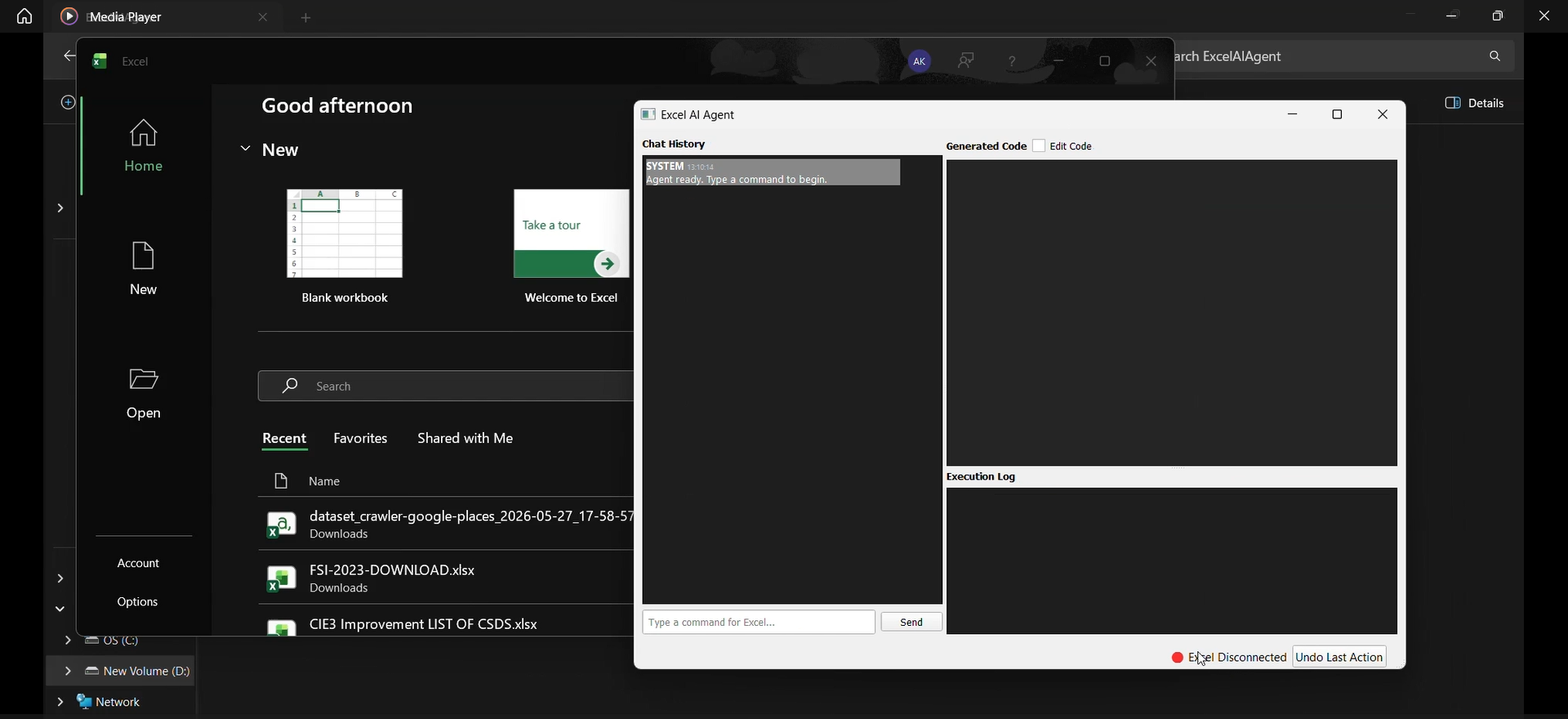Screen dimensions: 1568x719
Task: Open the New page in Excel sidebar
Action: 144,268
